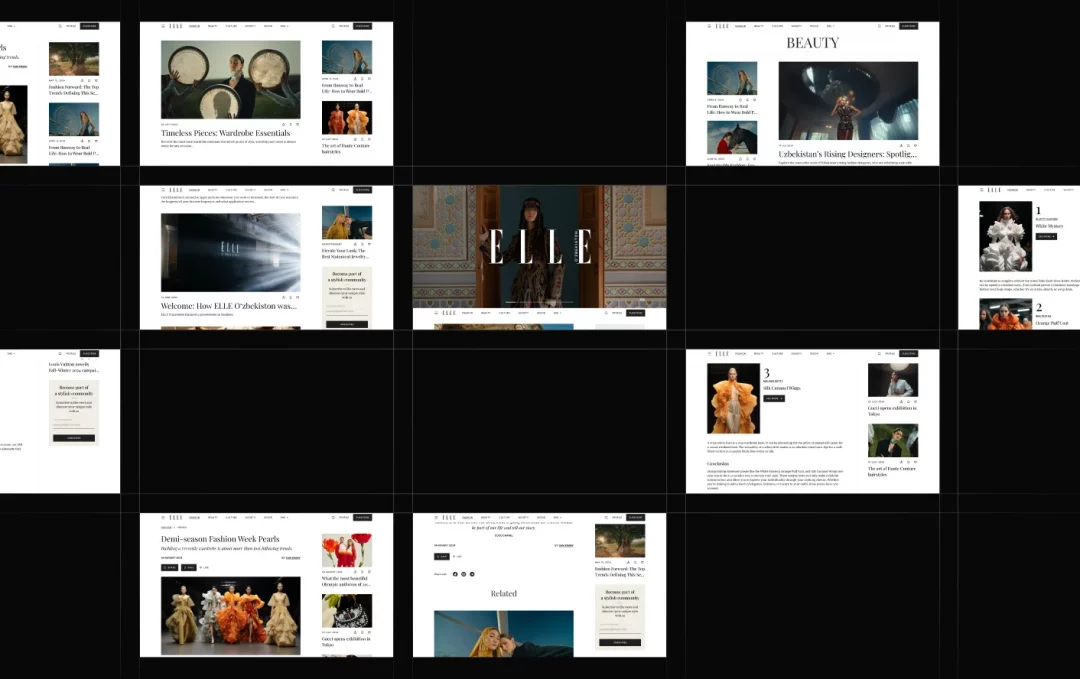The image size is (1080, 679).
Task: Like the Timeless Pieces: Wardrobe Essentials article
Action: click(x=298, y=125)
